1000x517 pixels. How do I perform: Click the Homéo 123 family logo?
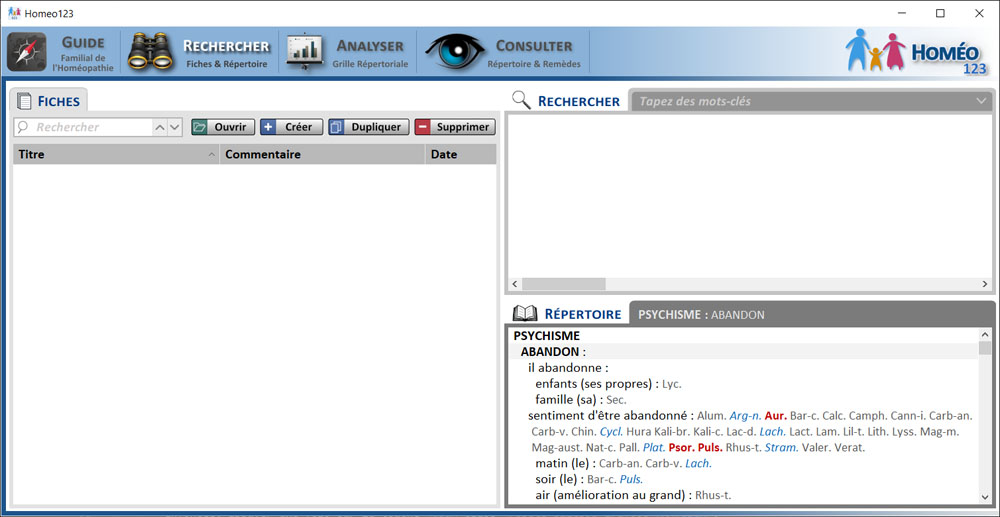coord(916,52)
